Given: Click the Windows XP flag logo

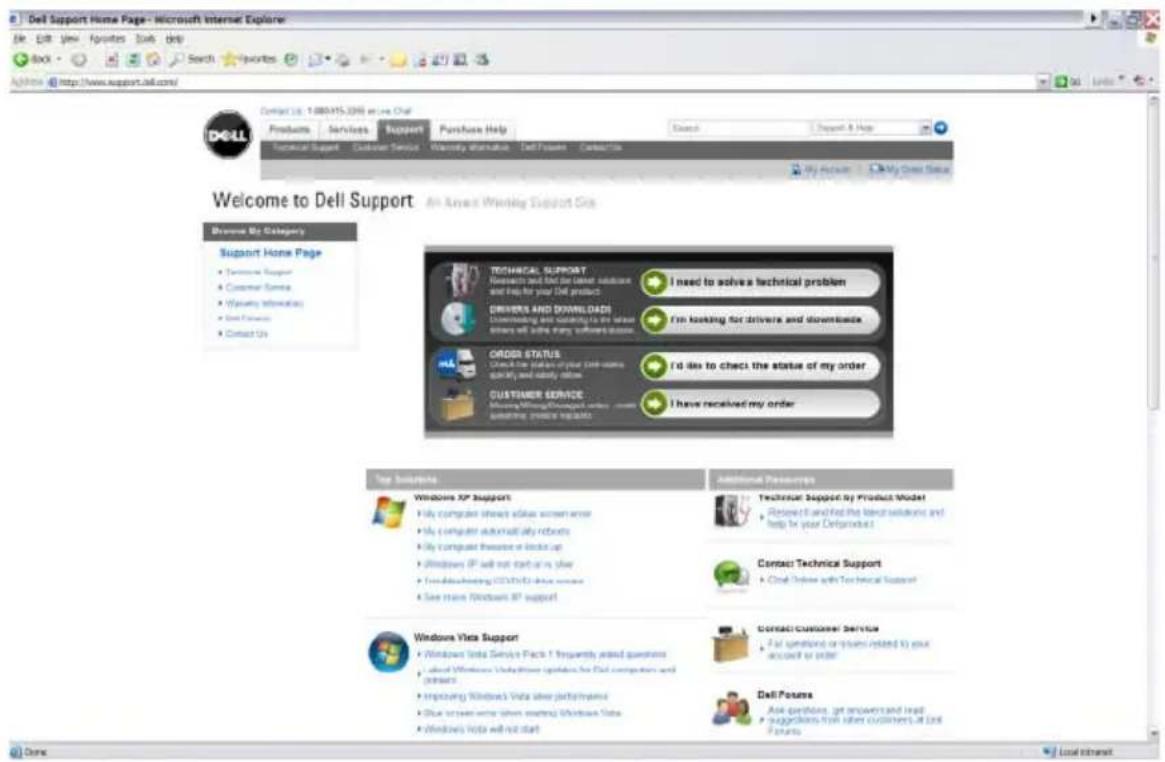Looking at the screenshot, I should click(x=389, y=512).
